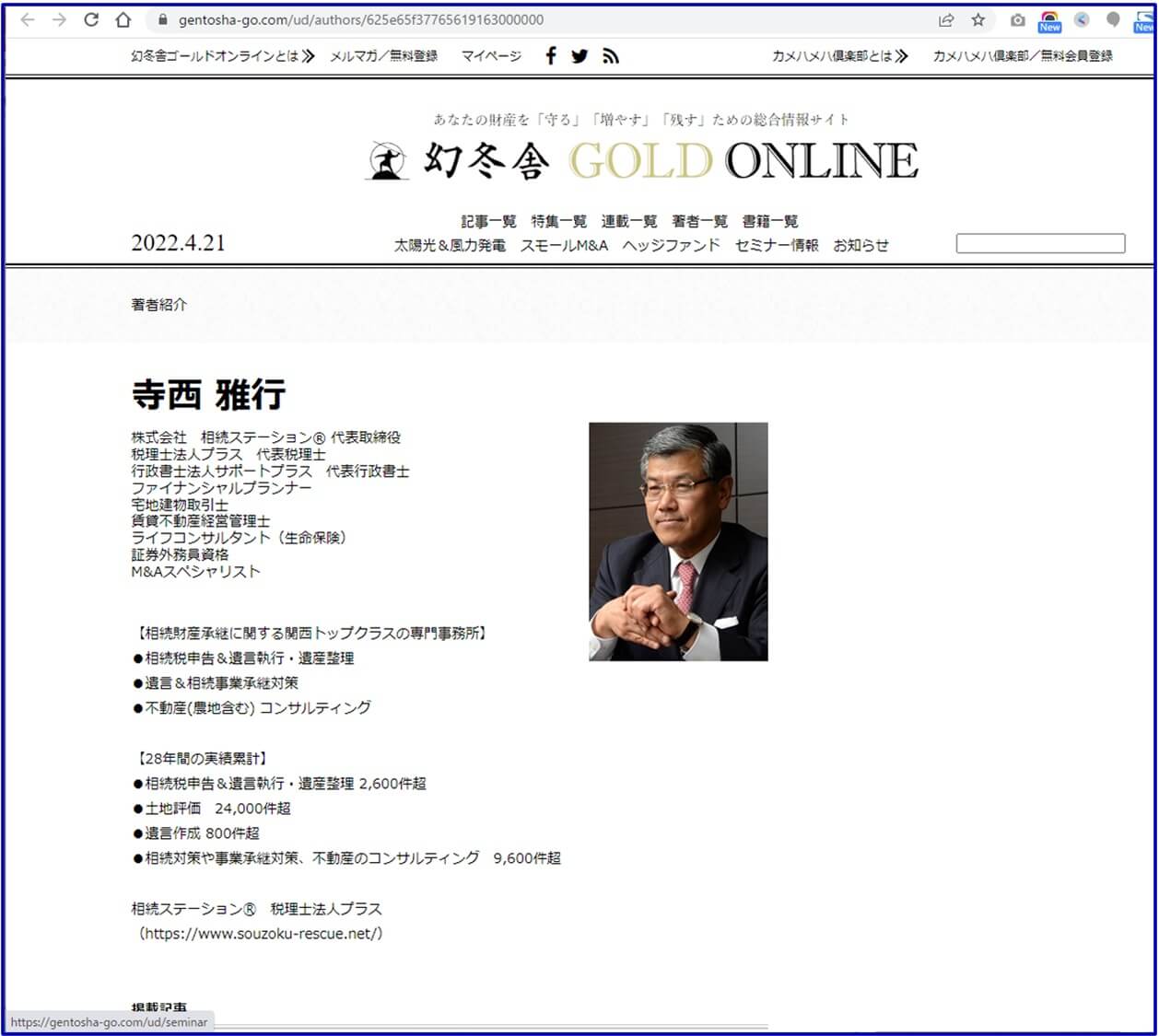The width and height of the screenshot is (1159, 1036).
Task: Open 幻冬舎ゴールドオンラインとは link
Action: click(x=223, y=56)
